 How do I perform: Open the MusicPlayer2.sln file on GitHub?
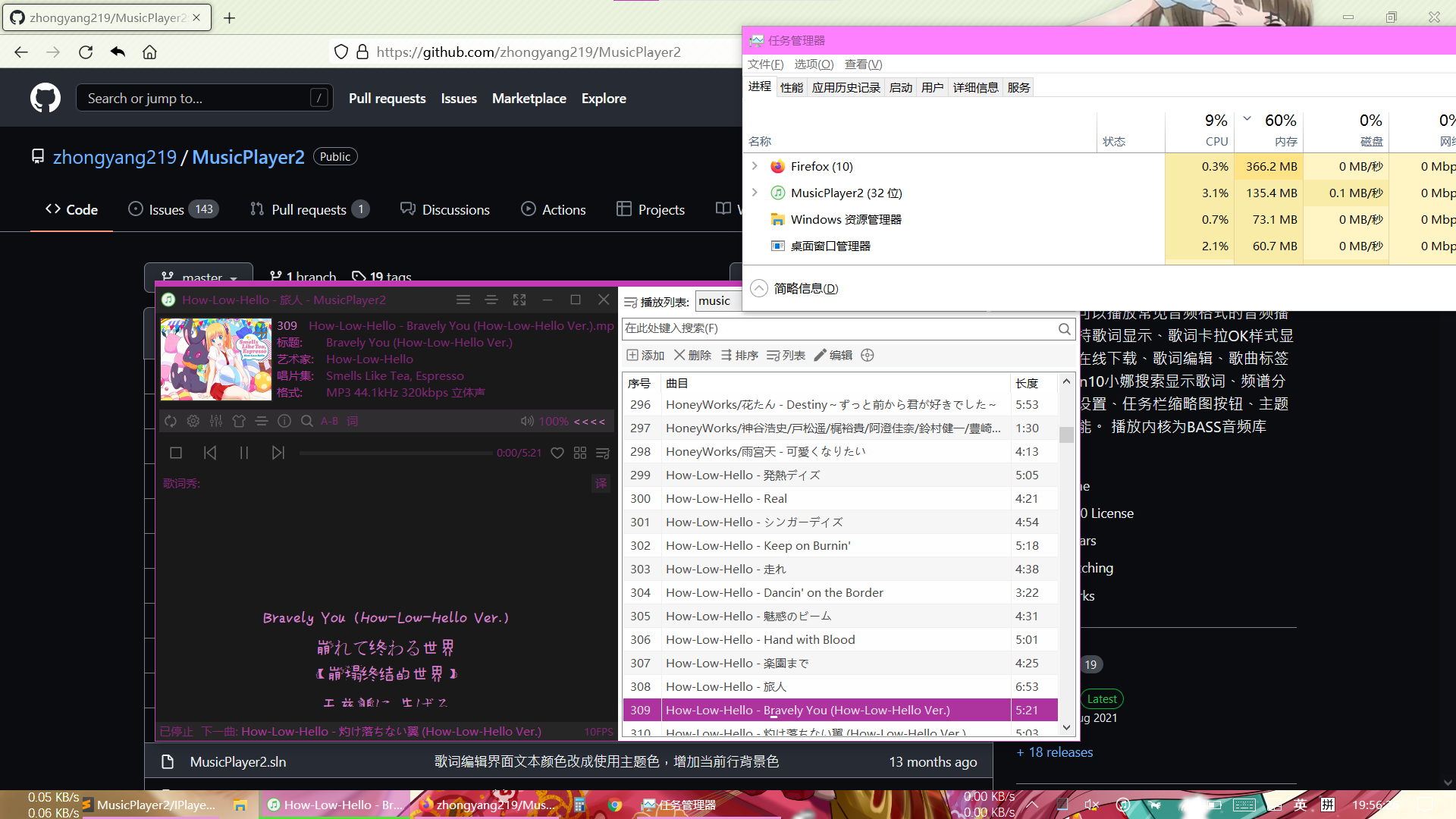coord(237,761)
